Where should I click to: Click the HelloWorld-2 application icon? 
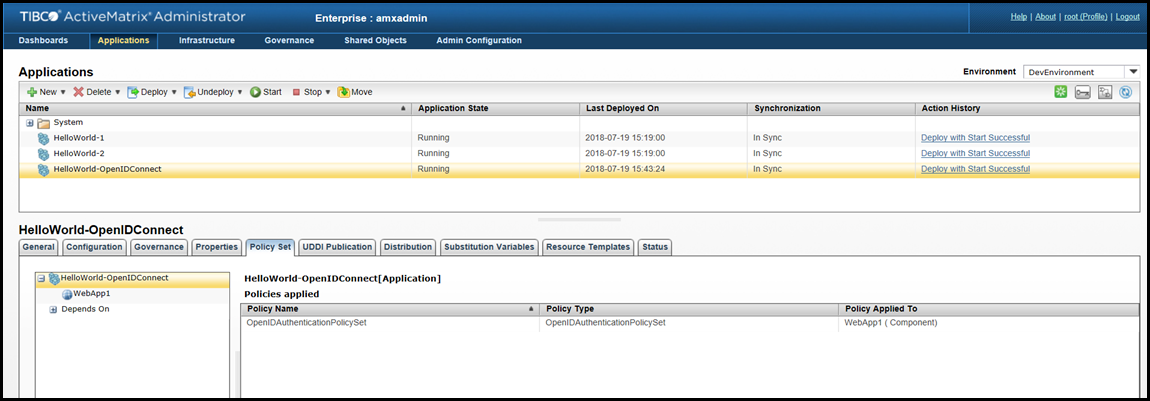(43, 153)
